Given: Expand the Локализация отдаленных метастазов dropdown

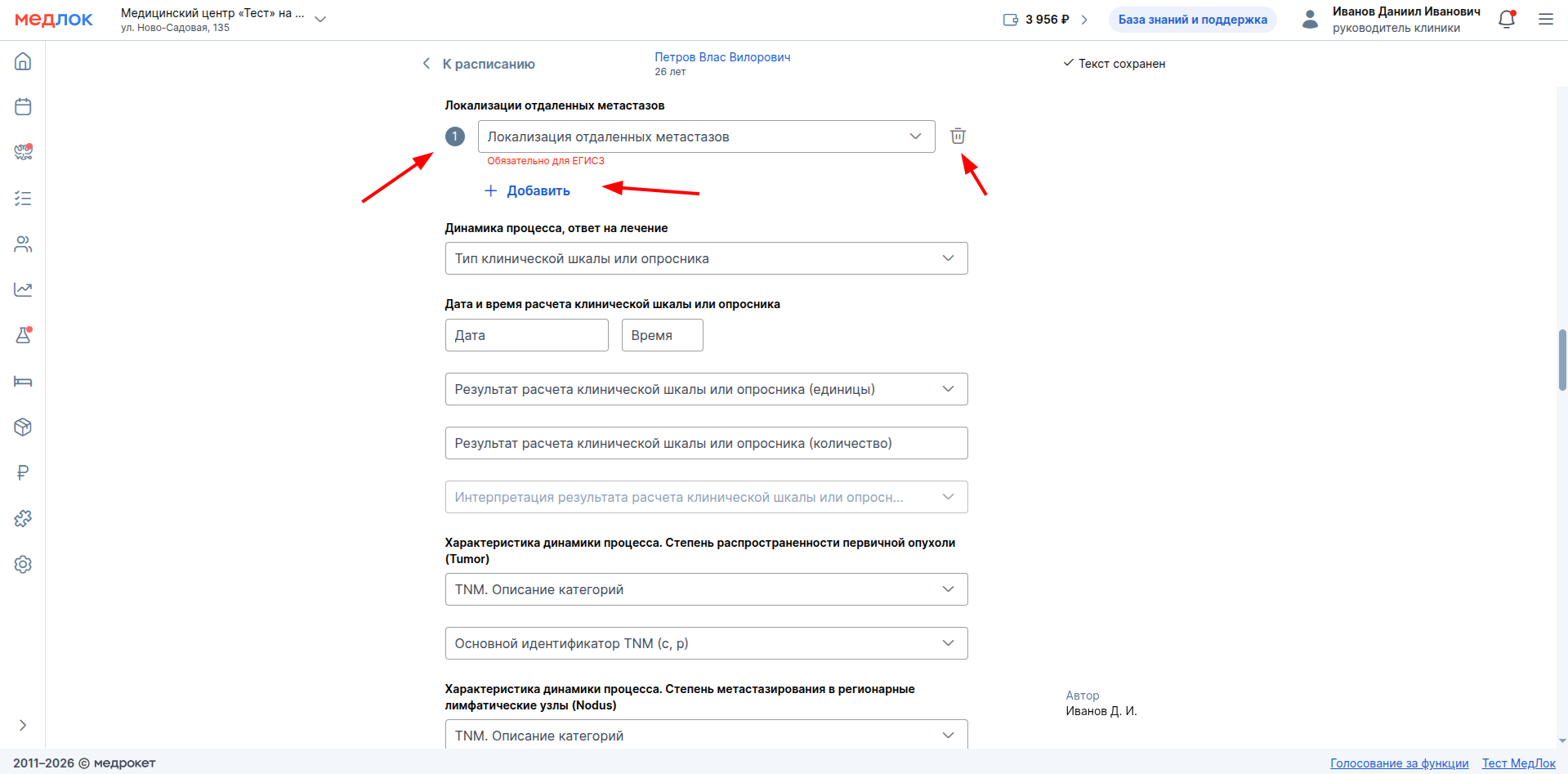Looking at the screenshot, I should [706, 136].
